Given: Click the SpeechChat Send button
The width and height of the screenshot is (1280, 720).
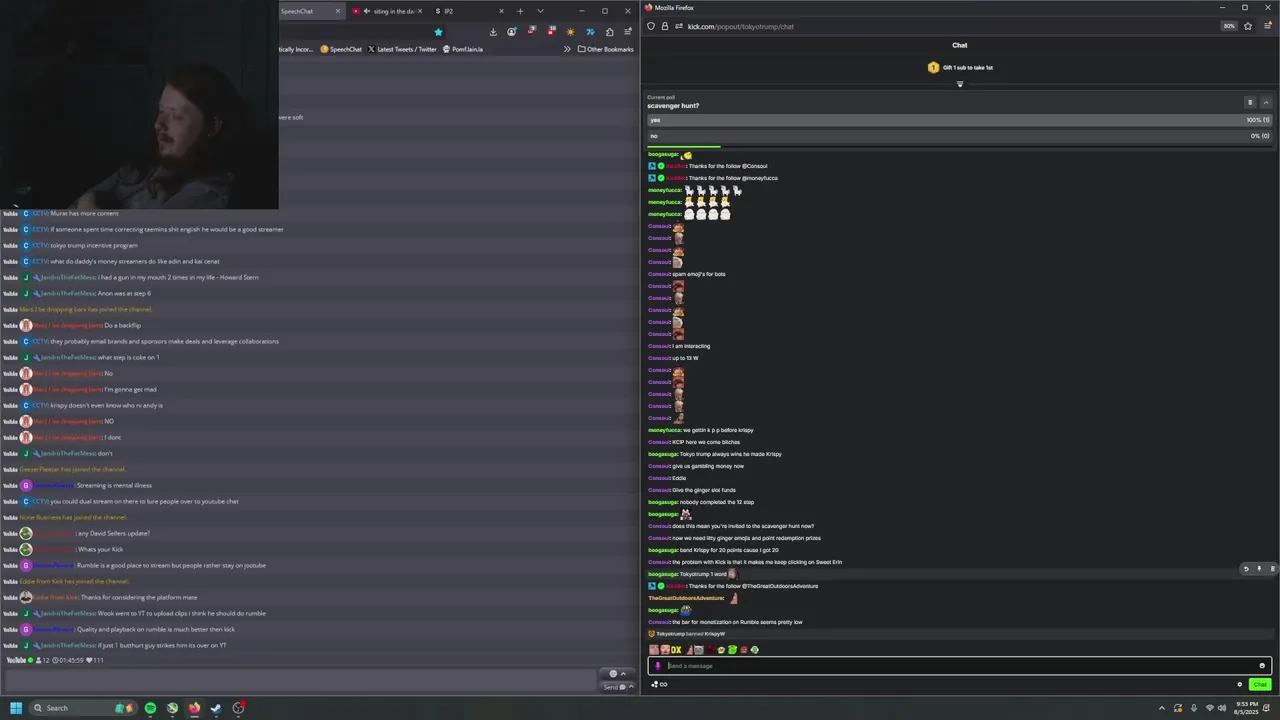Looking at the screenshot, I should tap(614, 687).
